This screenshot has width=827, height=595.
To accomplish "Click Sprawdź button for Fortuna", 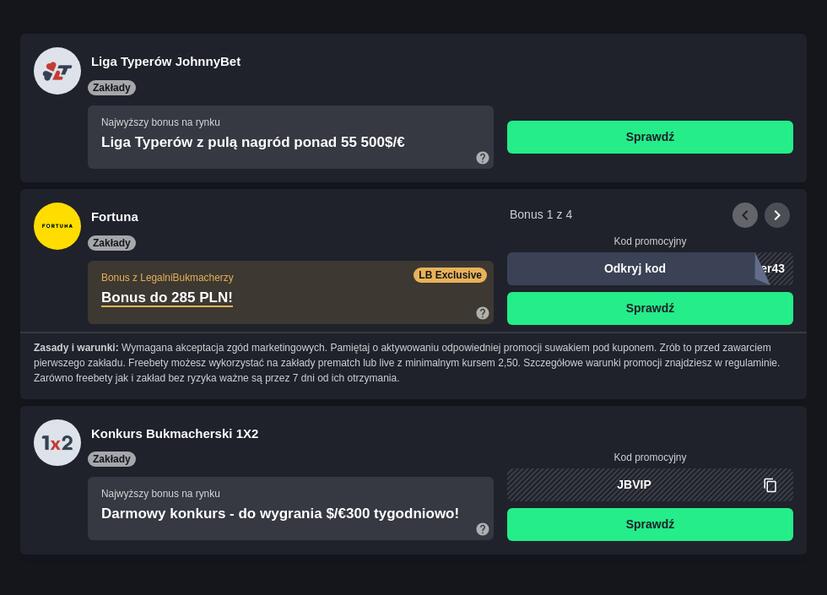I will (650, 308).
